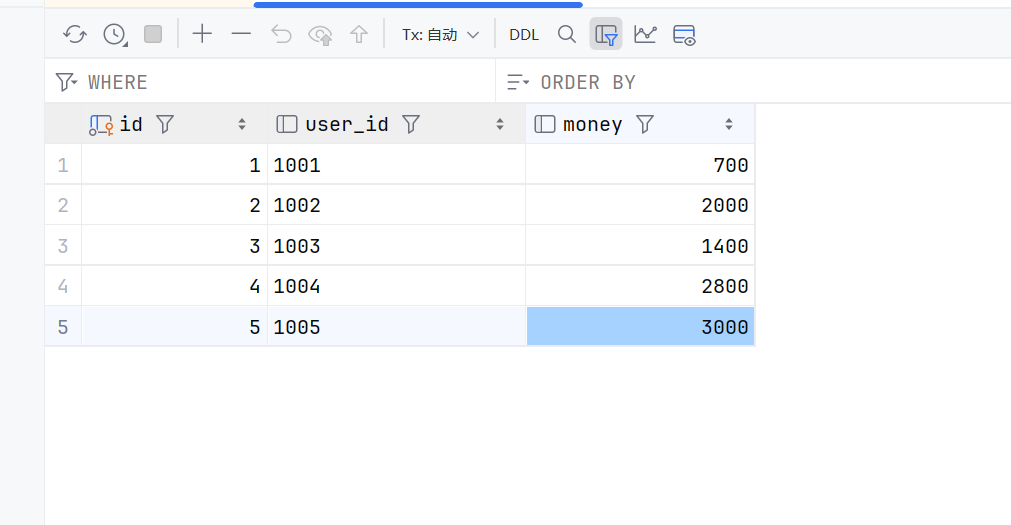Select the user_id cell 1003
Image resolution: width=1011 pixels, height=525 pixels.
pyautogui.click(x=397, y=246)
